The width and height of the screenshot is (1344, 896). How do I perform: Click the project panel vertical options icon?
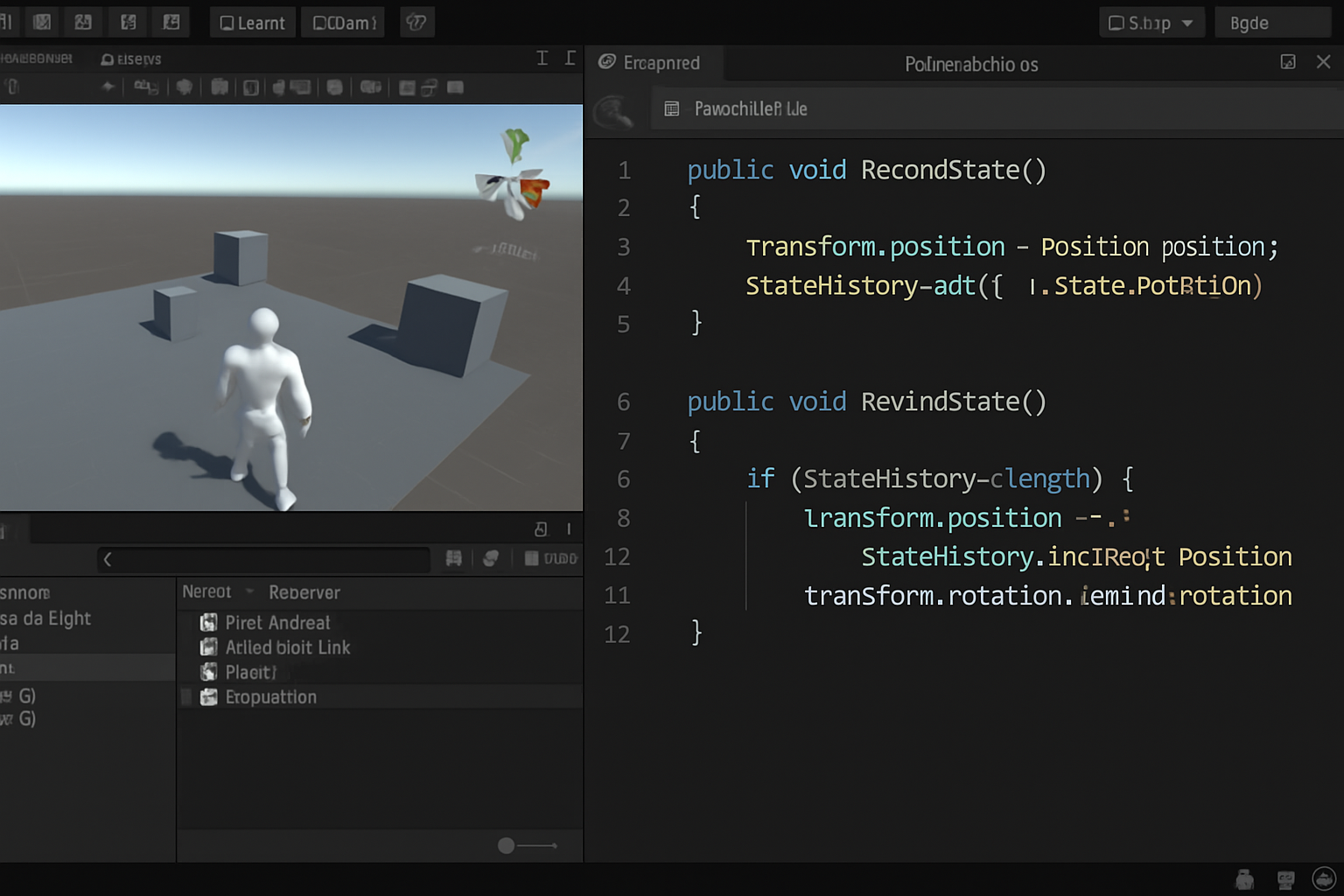[x=569, y=528]
